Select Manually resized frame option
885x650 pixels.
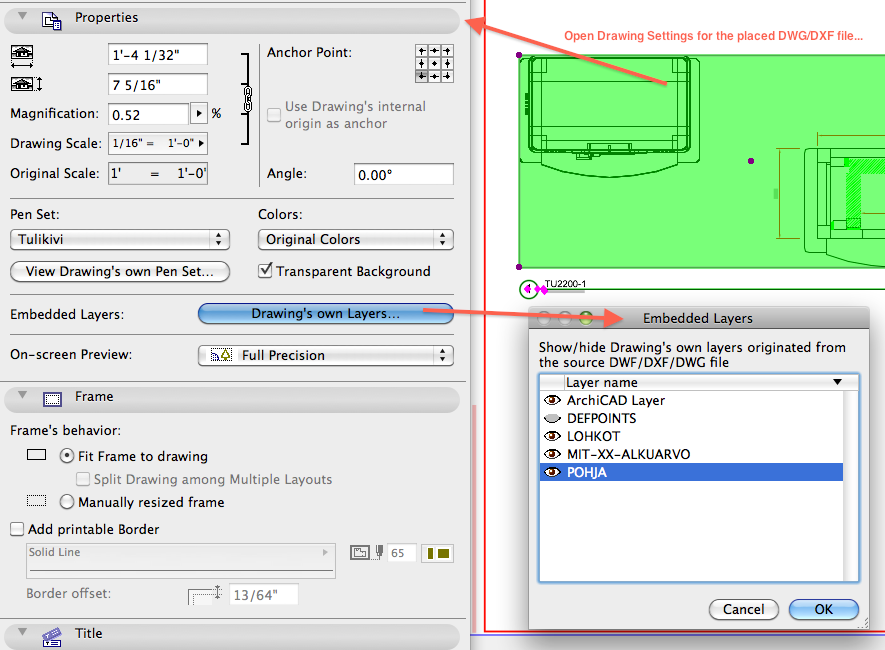click(x=66, y=501)
